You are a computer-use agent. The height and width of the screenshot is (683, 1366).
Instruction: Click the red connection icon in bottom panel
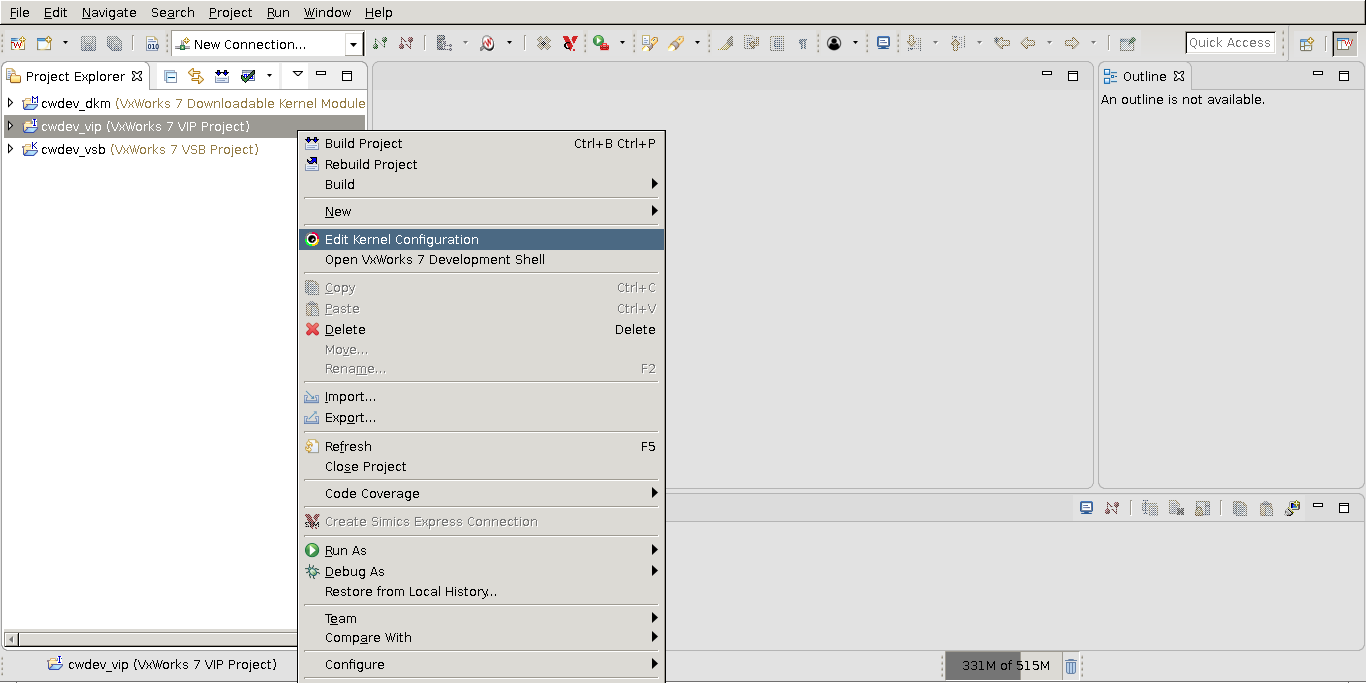[1112, 508]
